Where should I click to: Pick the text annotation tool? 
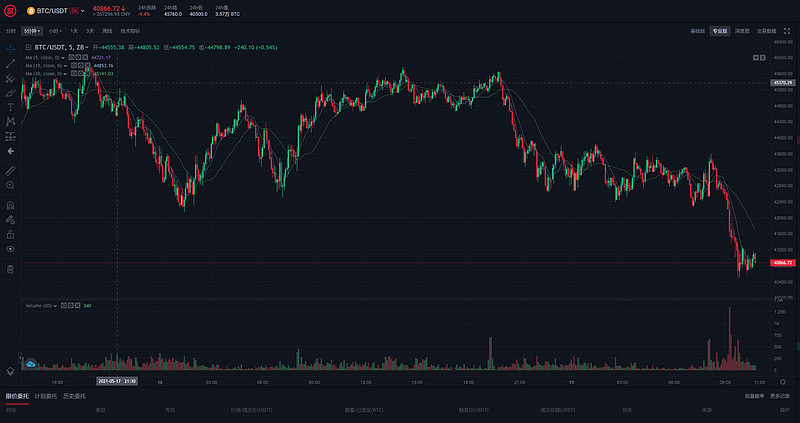pos(10,106)
